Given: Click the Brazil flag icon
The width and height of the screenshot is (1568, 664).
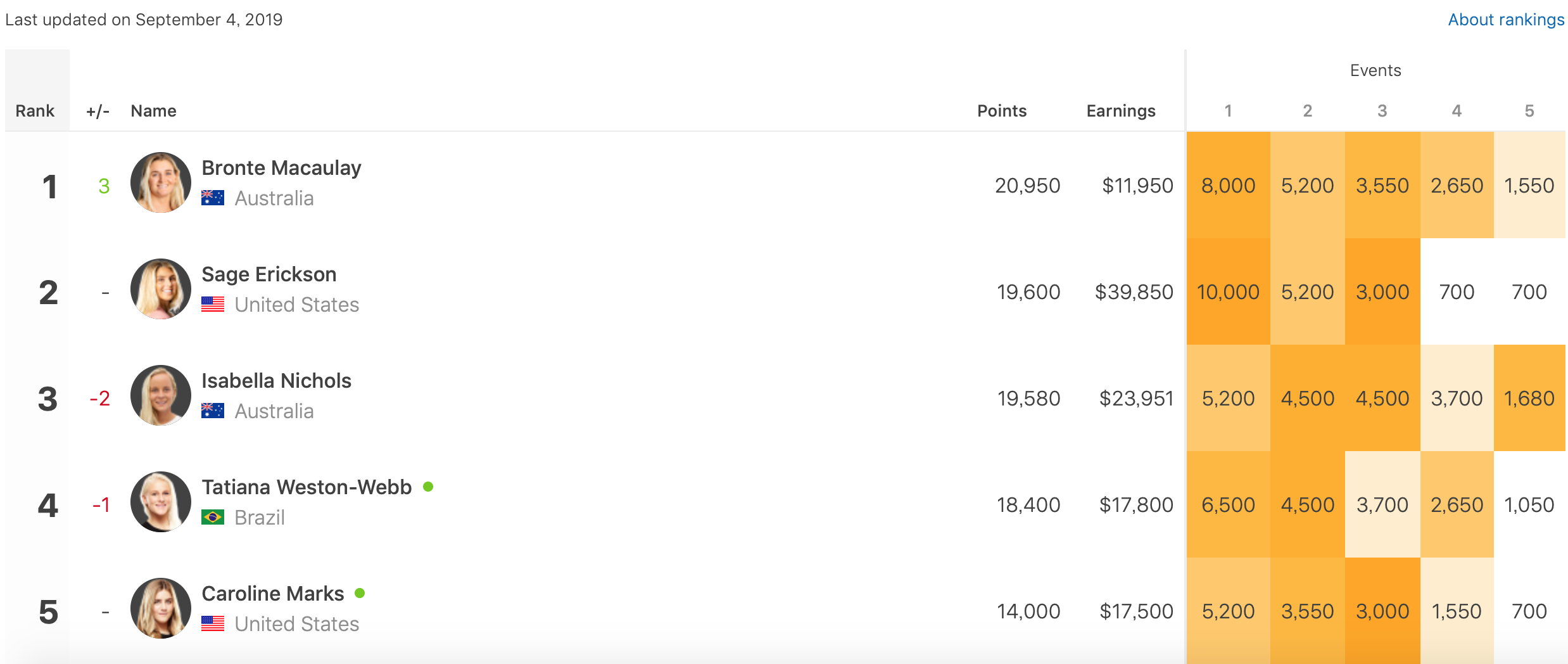Looking at the screenshot, I should [x=213, y=517].
